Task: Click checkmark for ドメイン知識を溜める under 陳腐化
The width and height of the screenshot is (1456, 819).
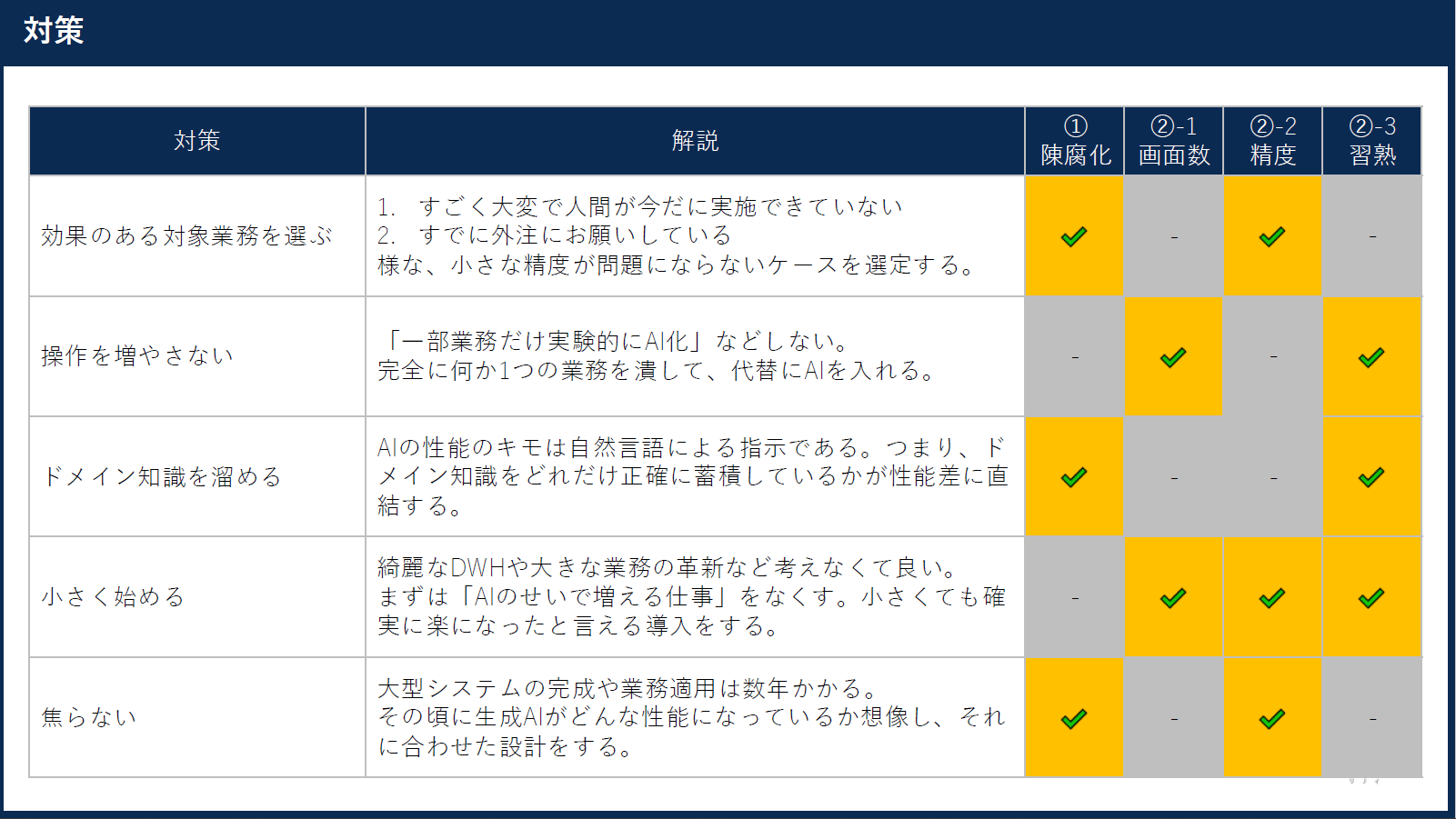Action: coord(1074,477)
